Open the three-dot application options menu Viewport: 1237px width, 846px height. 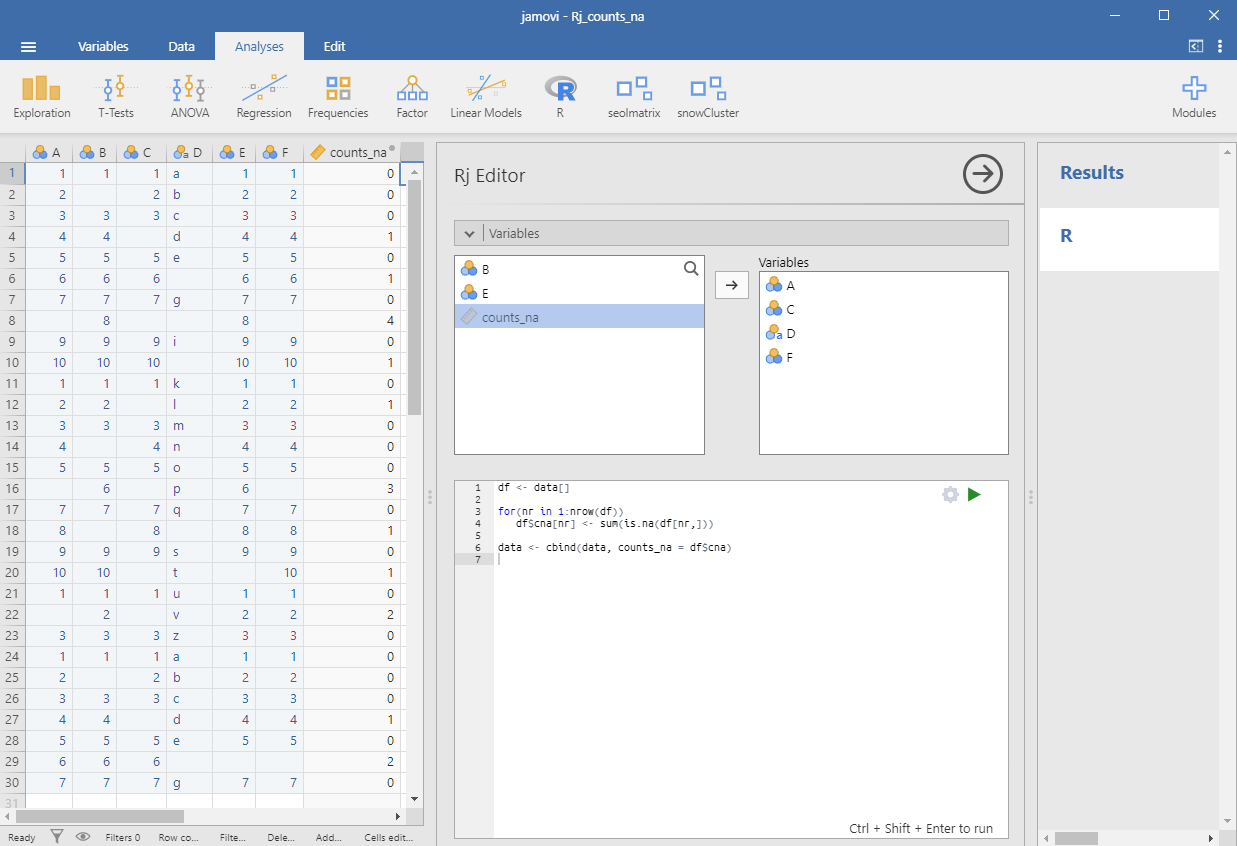click(x=1220, y=46)
